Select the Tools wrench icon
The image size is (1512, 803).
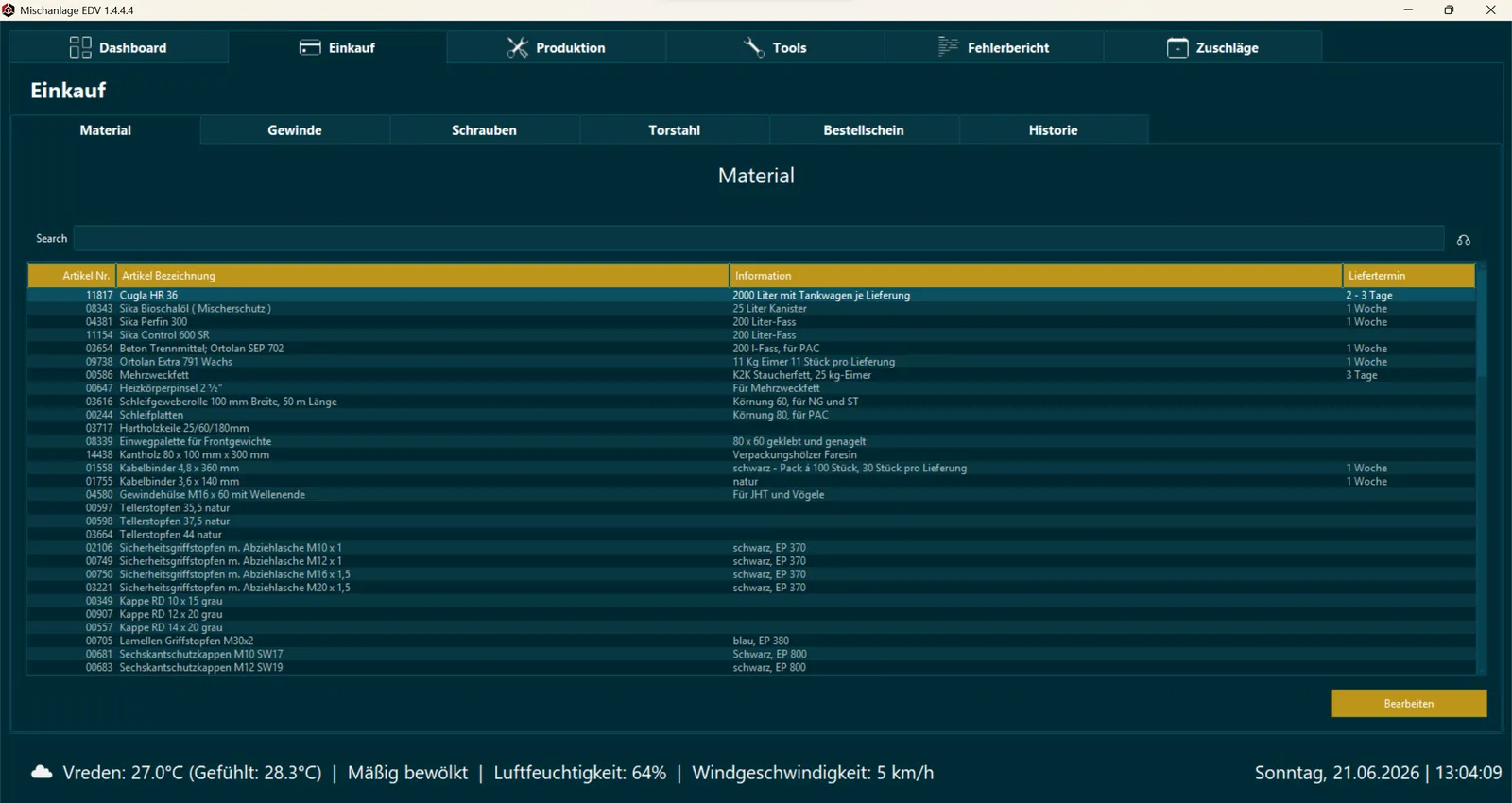coord(754,47)
